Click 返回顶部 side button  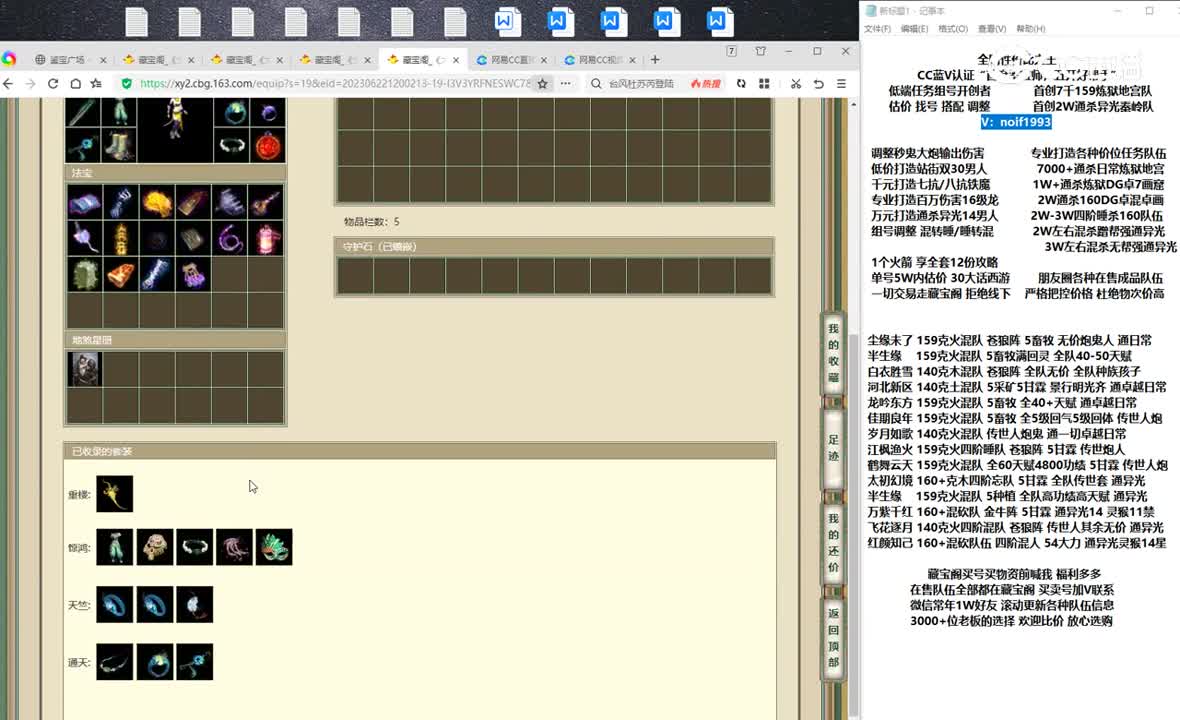(833, 638)
